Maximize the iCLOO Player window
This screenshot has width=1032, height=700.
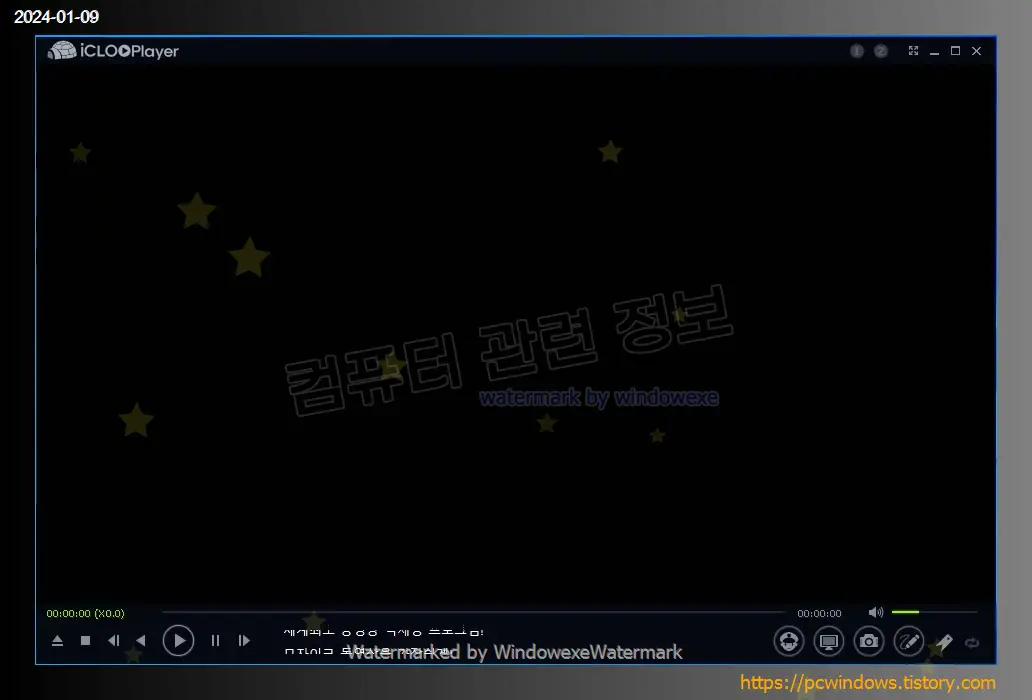(956, 51)
